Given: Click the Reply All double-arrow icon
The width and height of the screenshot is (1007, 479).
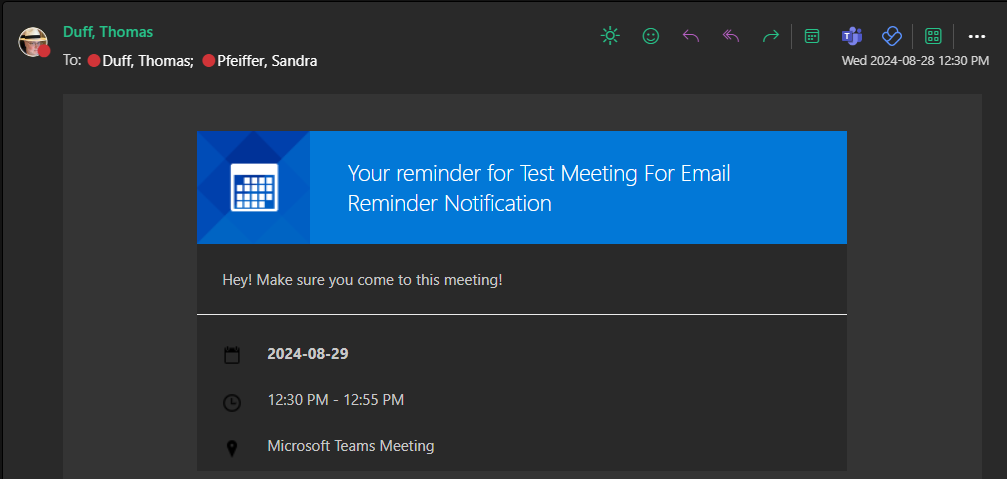Looking at the screenshot, I should point(731,36).
